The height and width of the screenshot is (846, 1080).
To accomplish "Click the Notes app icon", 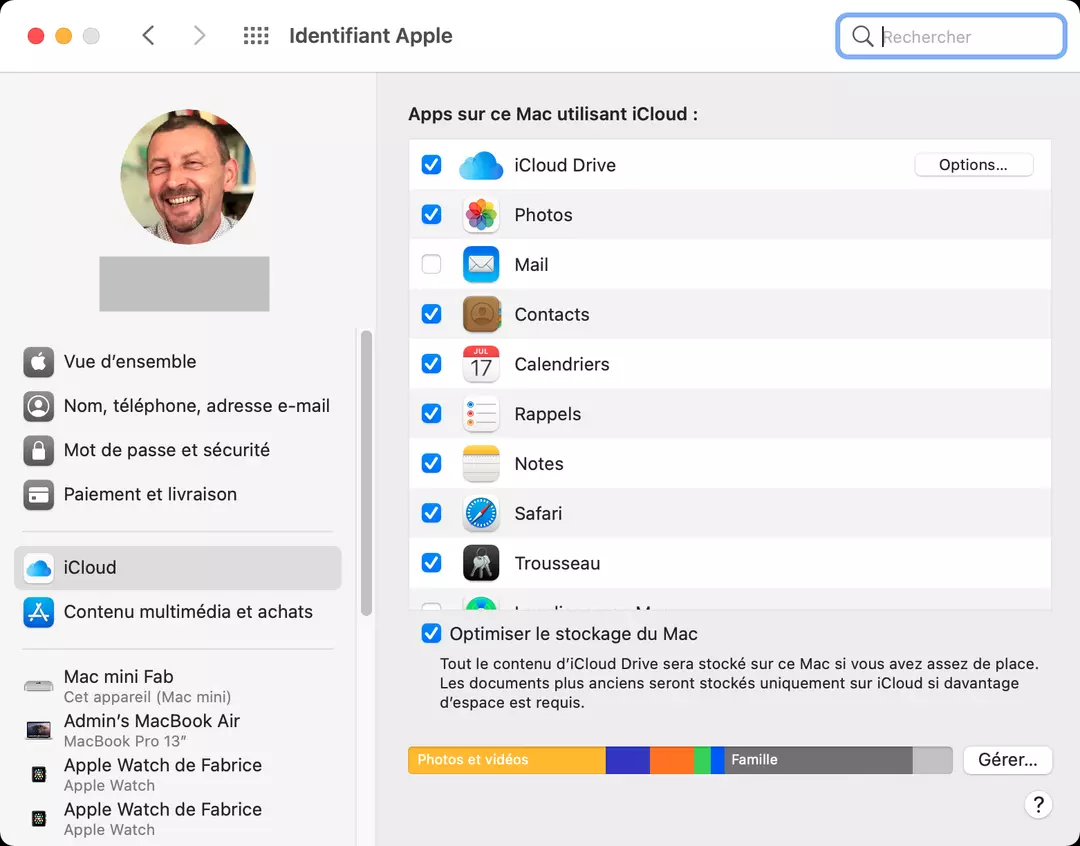I will [x=481, y=463].
